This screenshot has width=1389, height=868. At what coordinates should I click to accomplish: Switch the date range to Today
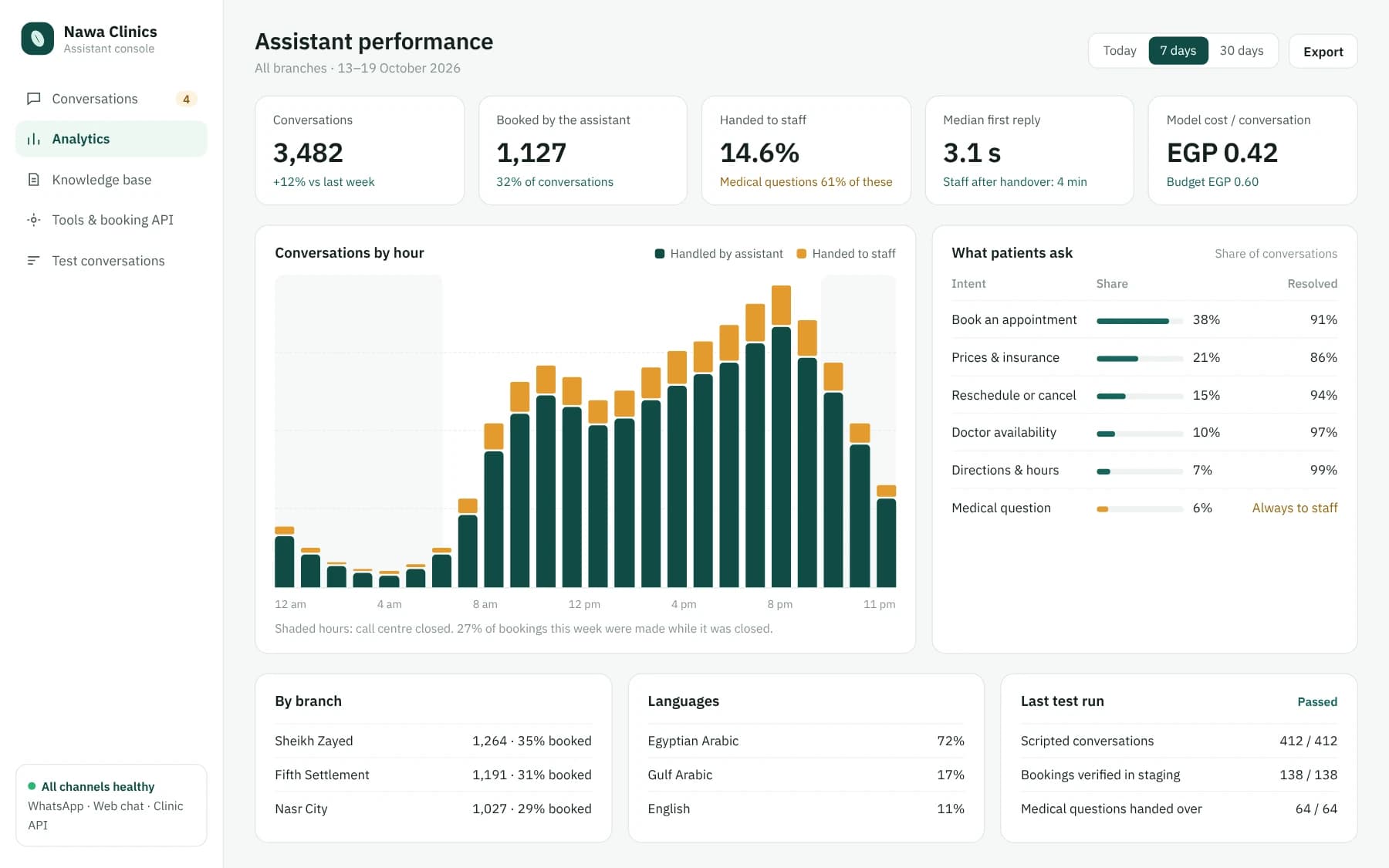tap(1119, 51)
